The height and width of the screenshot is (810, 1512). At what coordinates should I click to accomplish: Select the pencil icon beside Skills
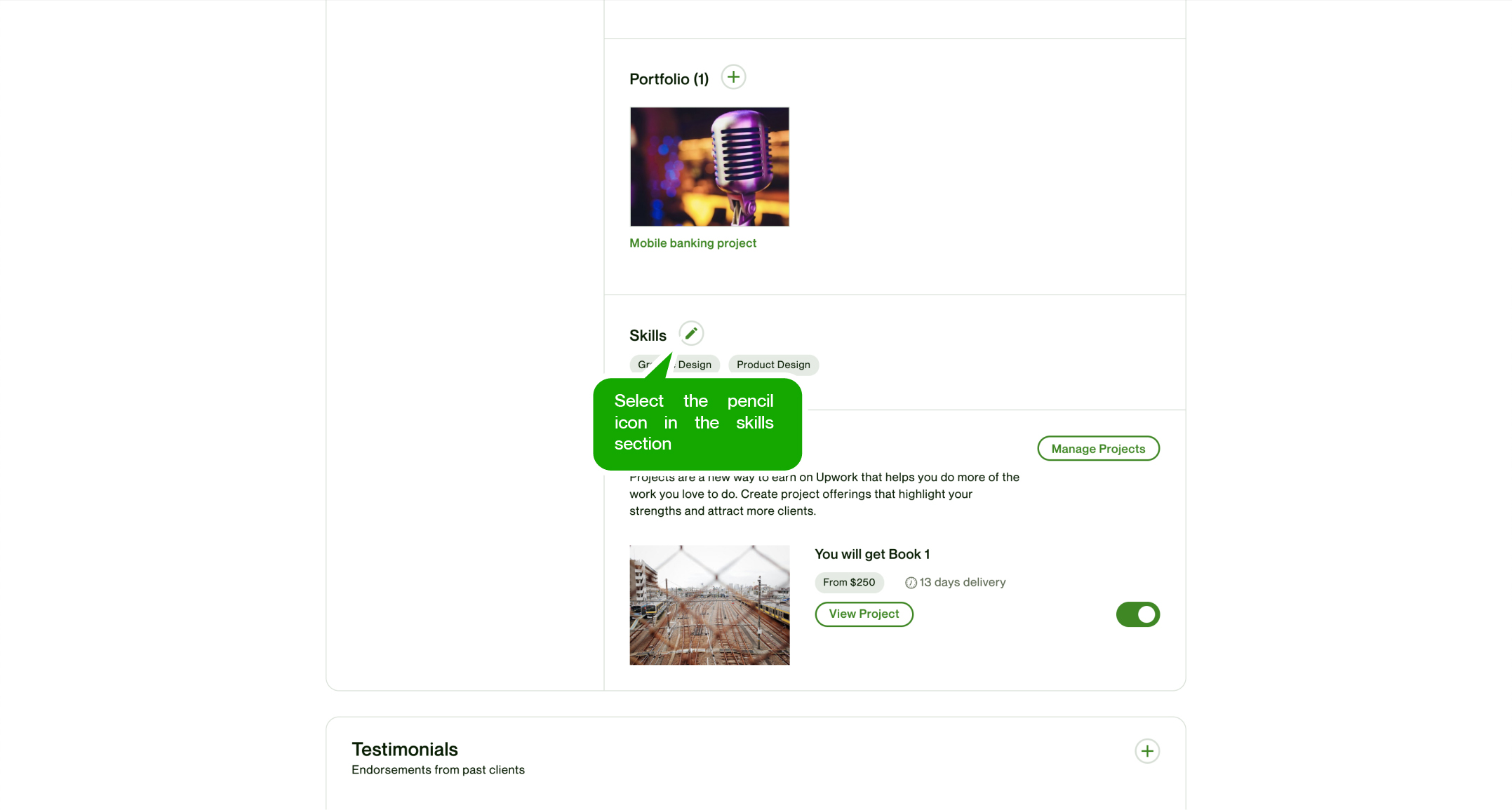pyautogui.click(x=691, y=334)
